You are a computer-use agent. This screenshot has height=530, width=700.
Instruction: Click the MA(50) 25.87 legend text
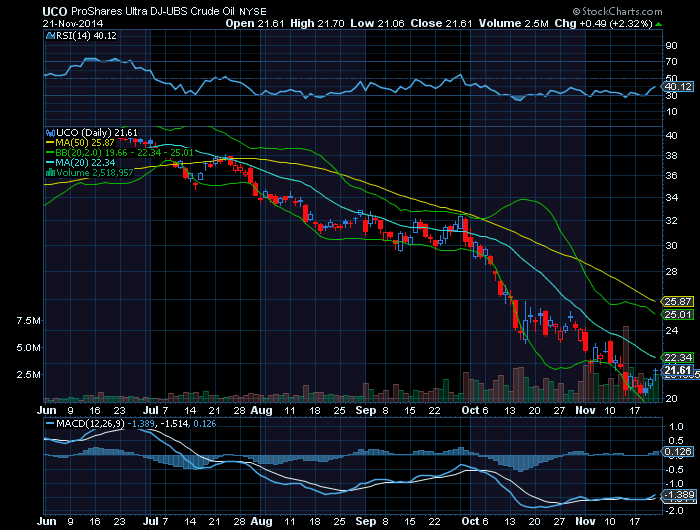tap(85, 143)
